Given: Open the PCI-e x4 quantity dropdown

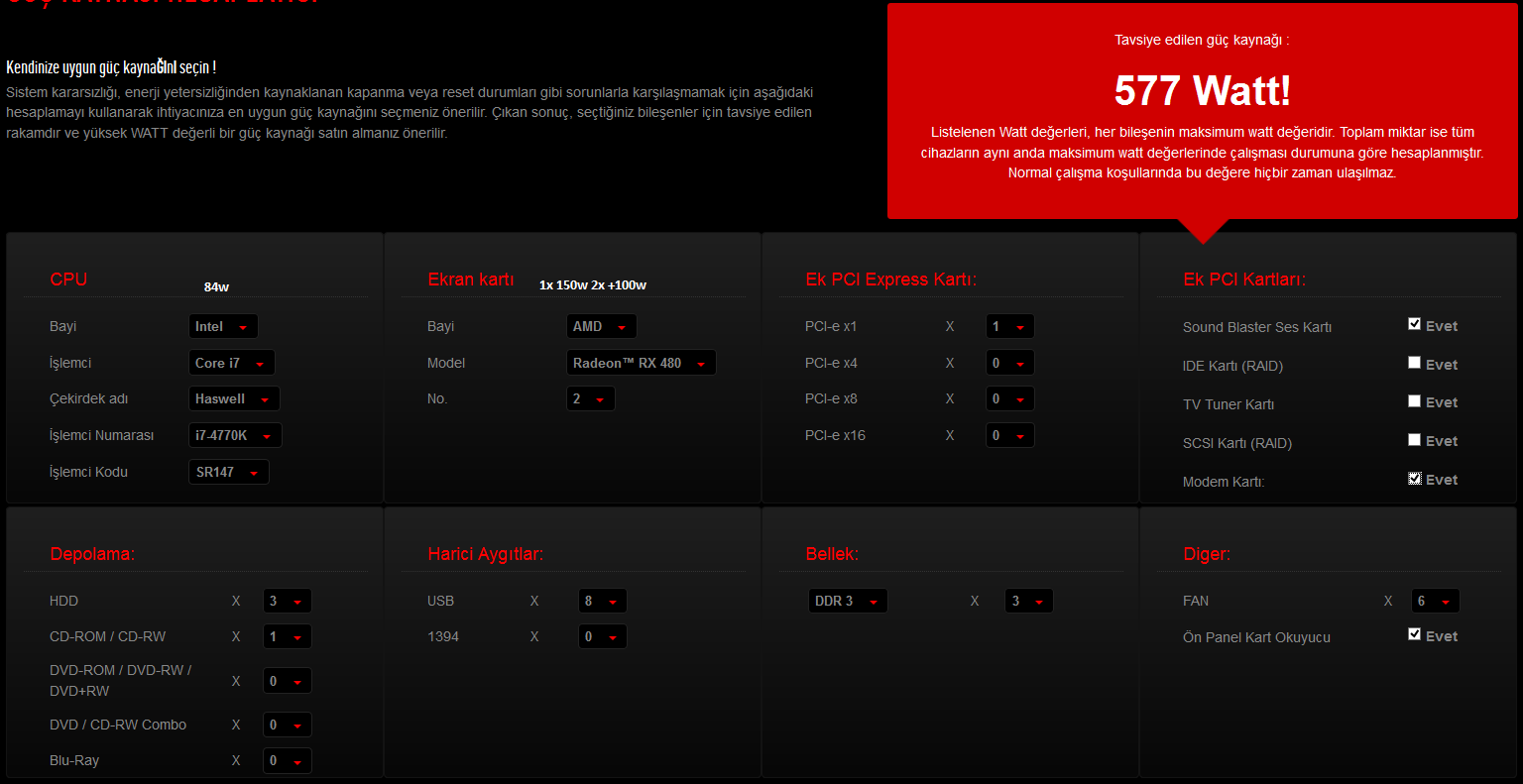Looking at the screenshot, I should point(1009,363).
